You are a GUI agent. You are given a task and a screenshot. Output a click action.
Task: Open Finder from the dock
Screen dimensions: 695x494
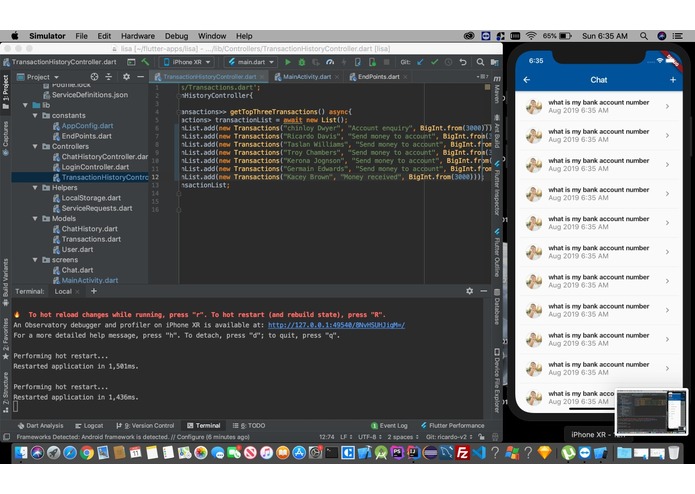tap(21, 453)
